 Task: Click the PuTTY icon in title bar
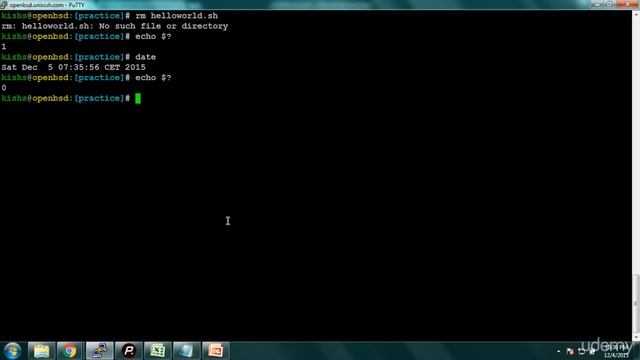click(4, 5)
